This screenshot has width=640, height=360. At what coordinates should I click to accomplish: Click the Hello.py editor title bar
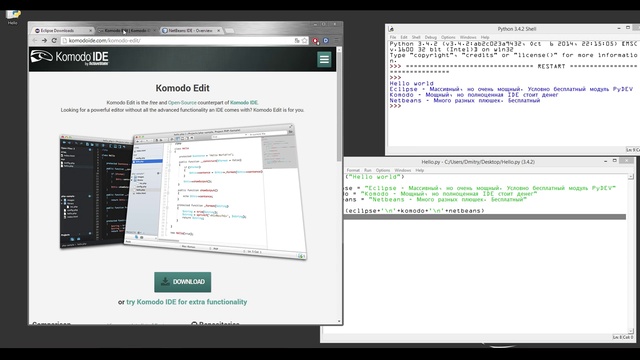pos(478,162)
